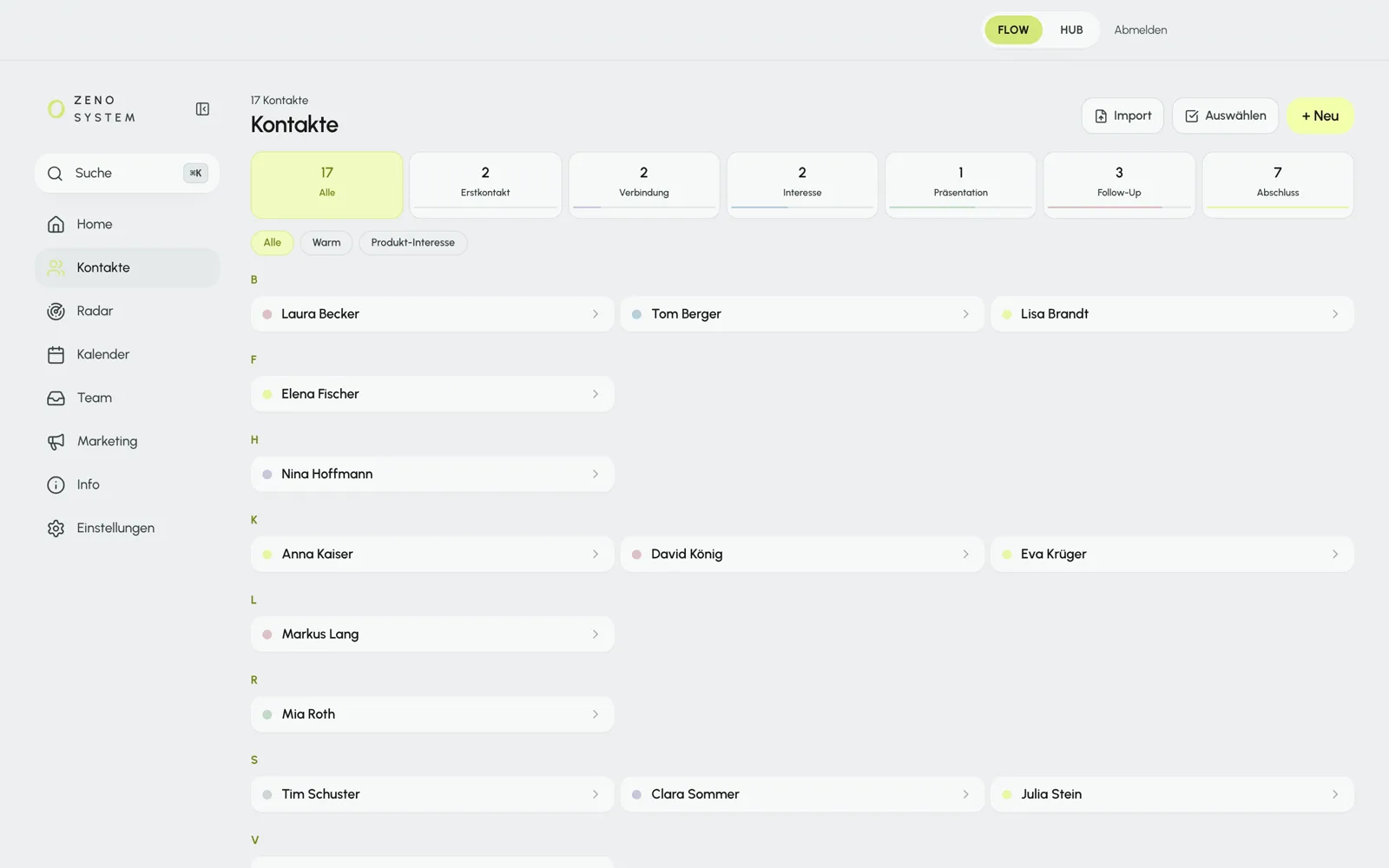Open Kalender in sidebar
This screenshot has height=868, width=1389.
127,355
